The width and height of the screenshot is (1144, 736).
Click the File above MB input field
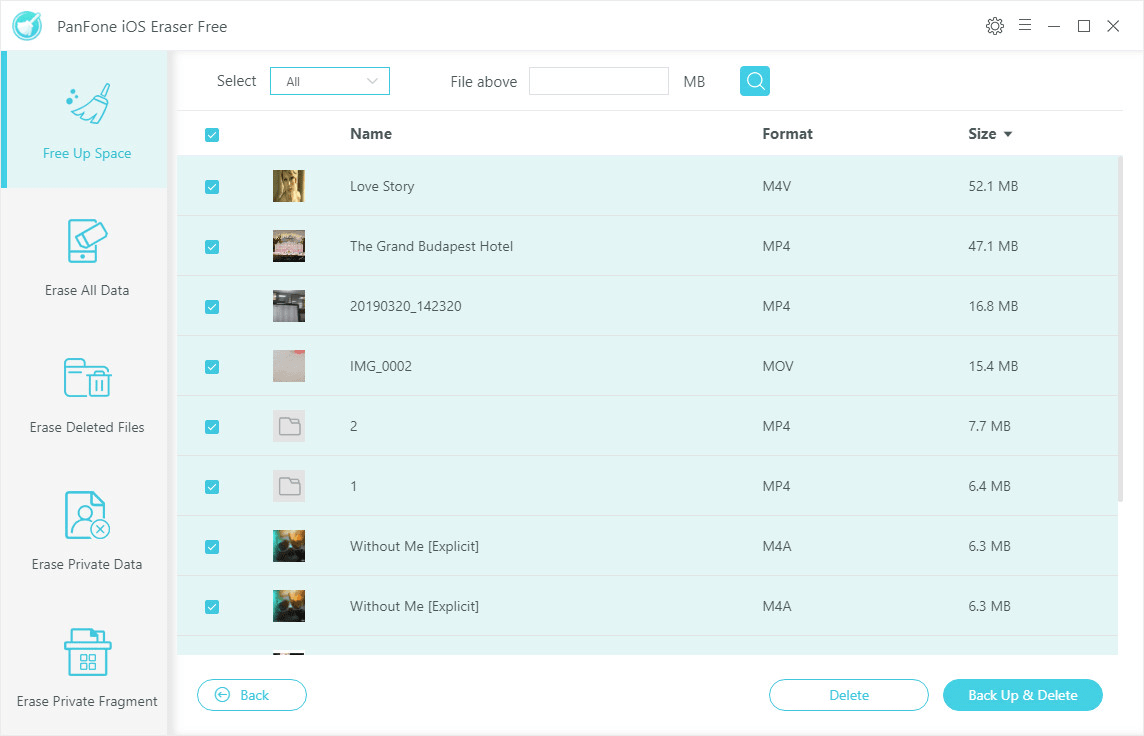598,81
